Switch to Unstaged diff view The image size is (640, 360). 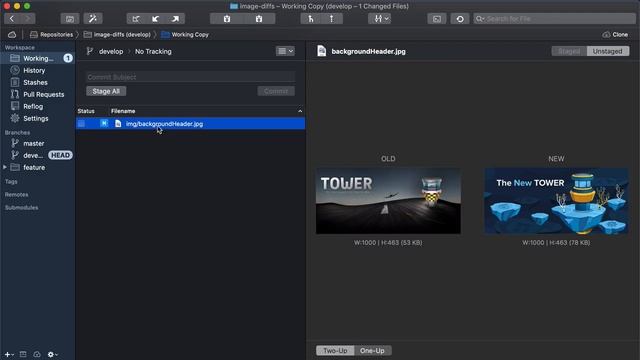[x=608, y=51]
